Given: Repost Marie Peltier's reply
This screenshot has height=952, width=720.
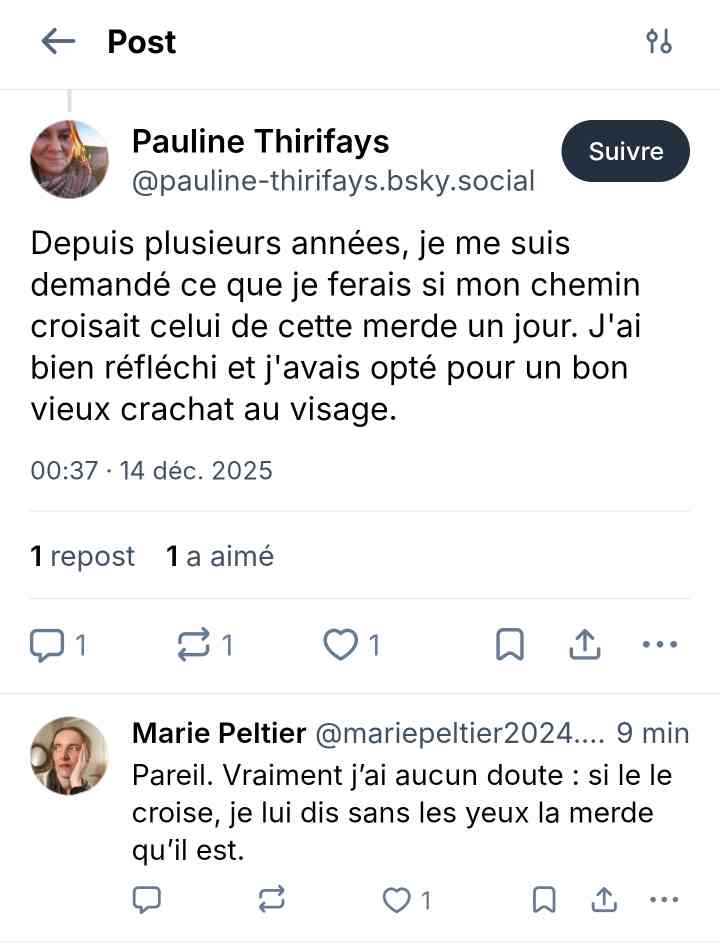Looking at the screenshot, I should (x=271, y=900).
